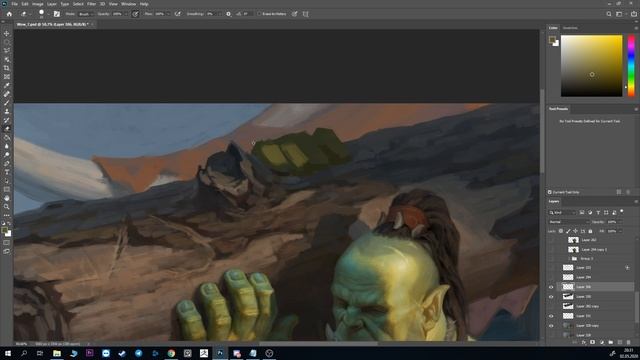The image size is (640, 360).
Task: Open layer blend mode Normal dropdown
Action: [569, 222]
